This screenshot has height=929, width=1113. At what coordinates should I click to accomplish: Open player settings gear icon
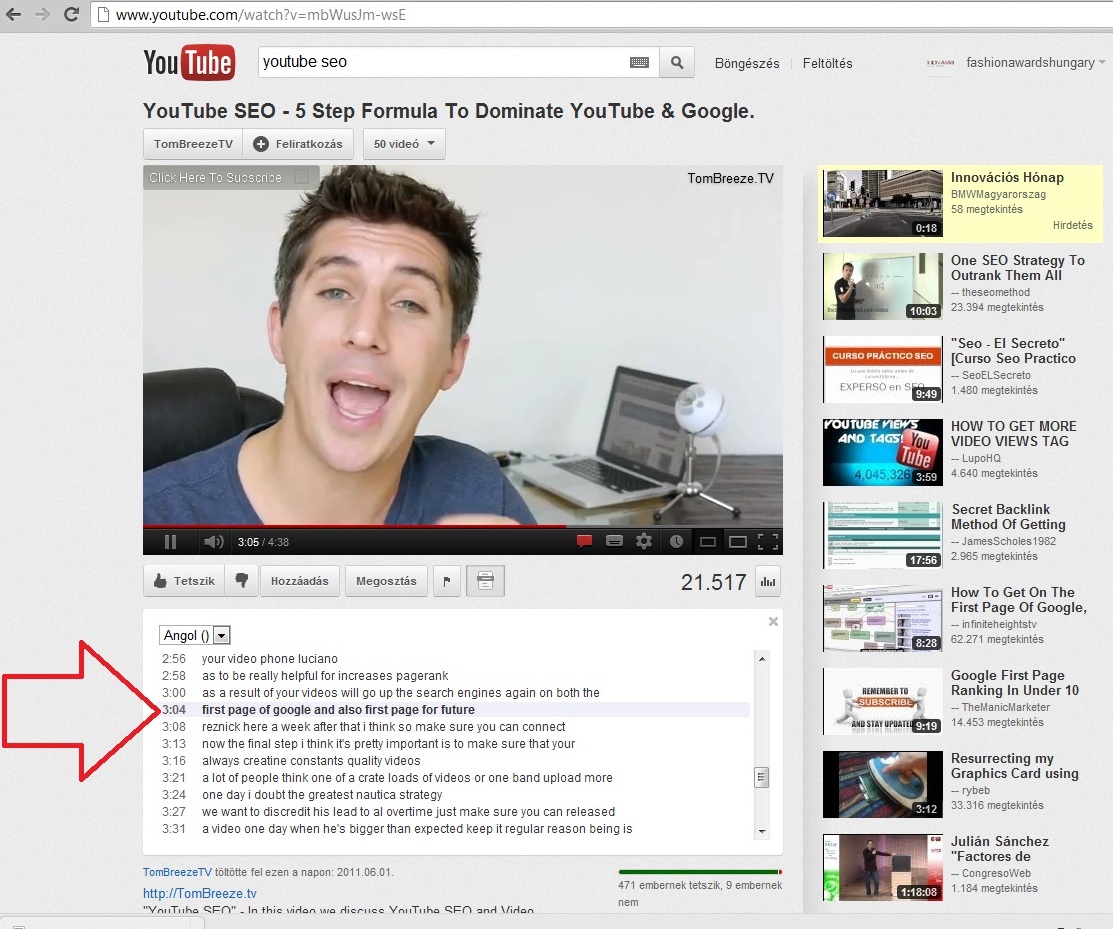tap(644, 542)
